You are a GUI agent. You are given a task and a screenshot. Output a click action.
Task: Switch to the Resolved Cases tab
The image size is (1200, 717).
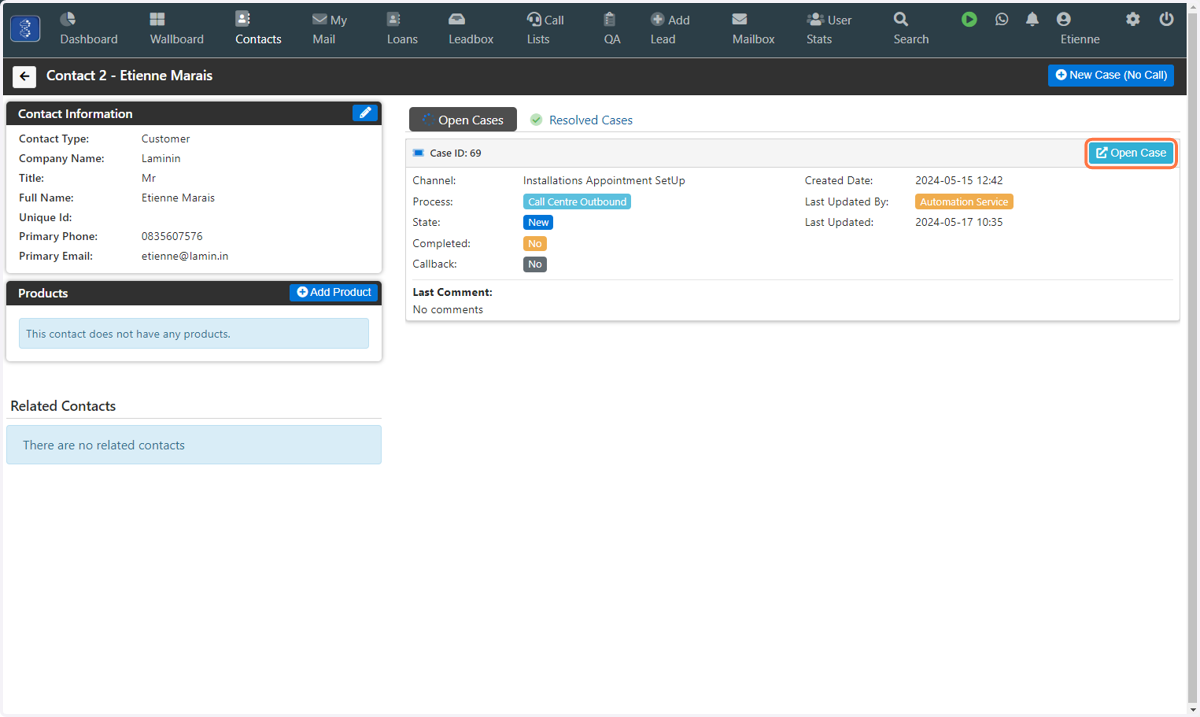point(581,120)
